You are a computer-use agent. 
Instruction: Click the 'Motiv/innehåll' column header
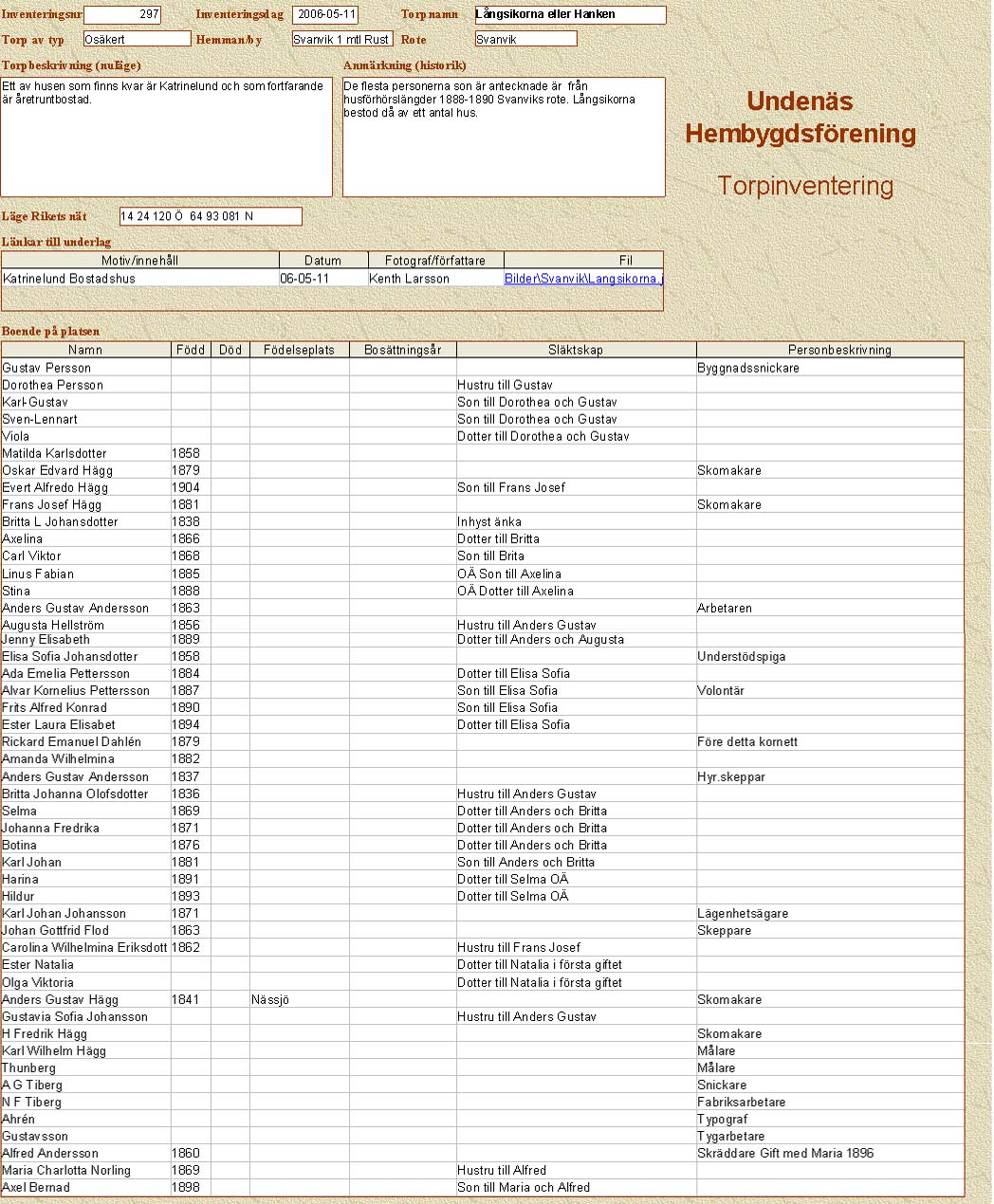tap(140, 261)
